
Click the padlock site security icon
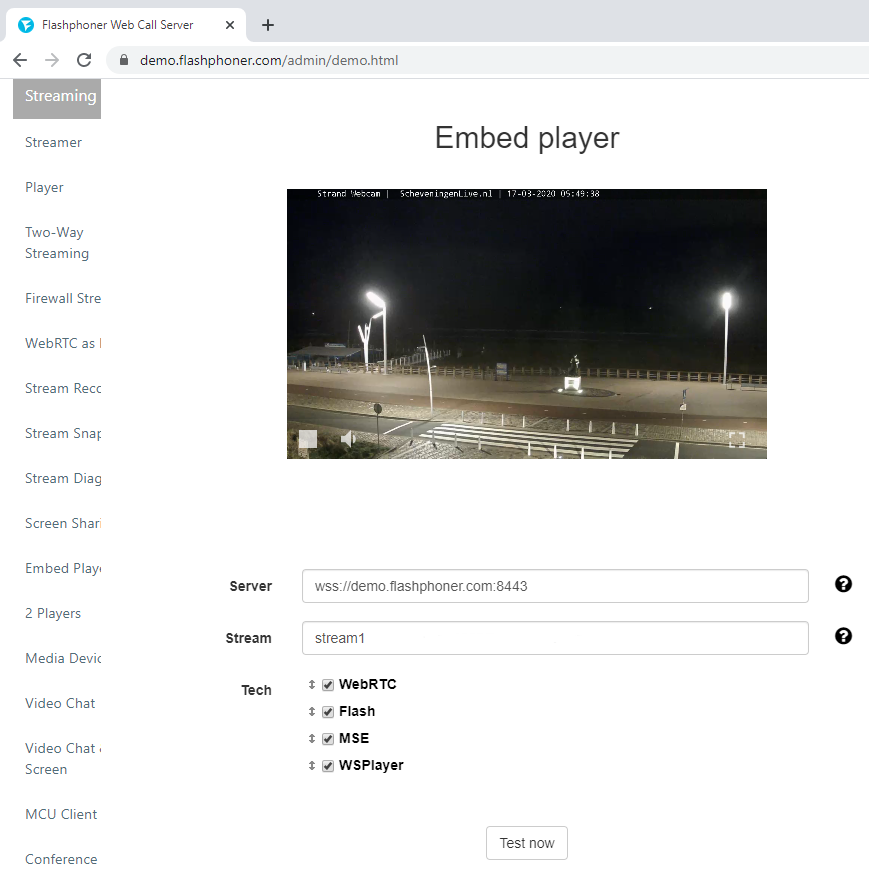pyautogui.click(x=124, y=60)
